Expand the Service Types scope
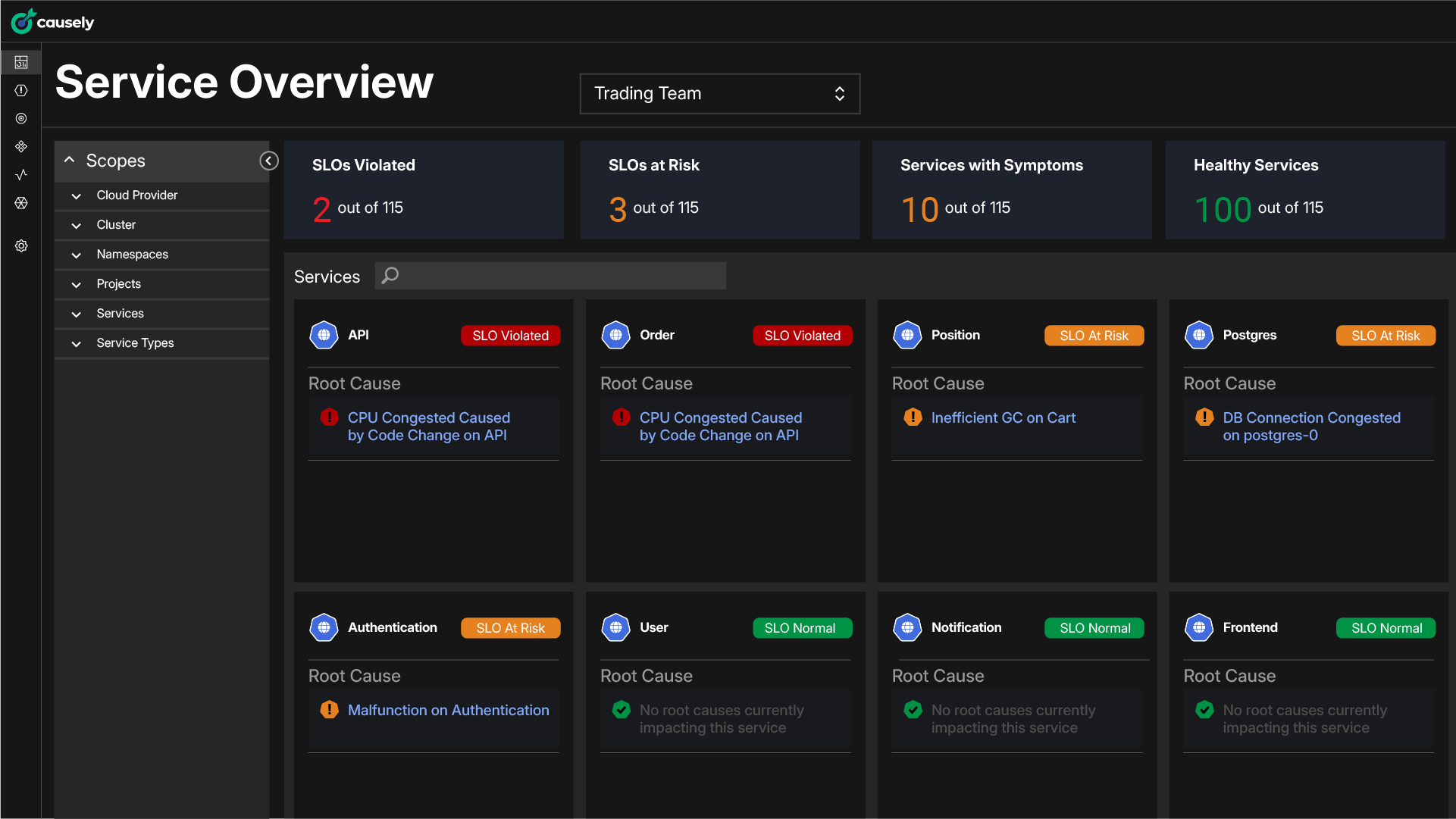 coord(135,343)
